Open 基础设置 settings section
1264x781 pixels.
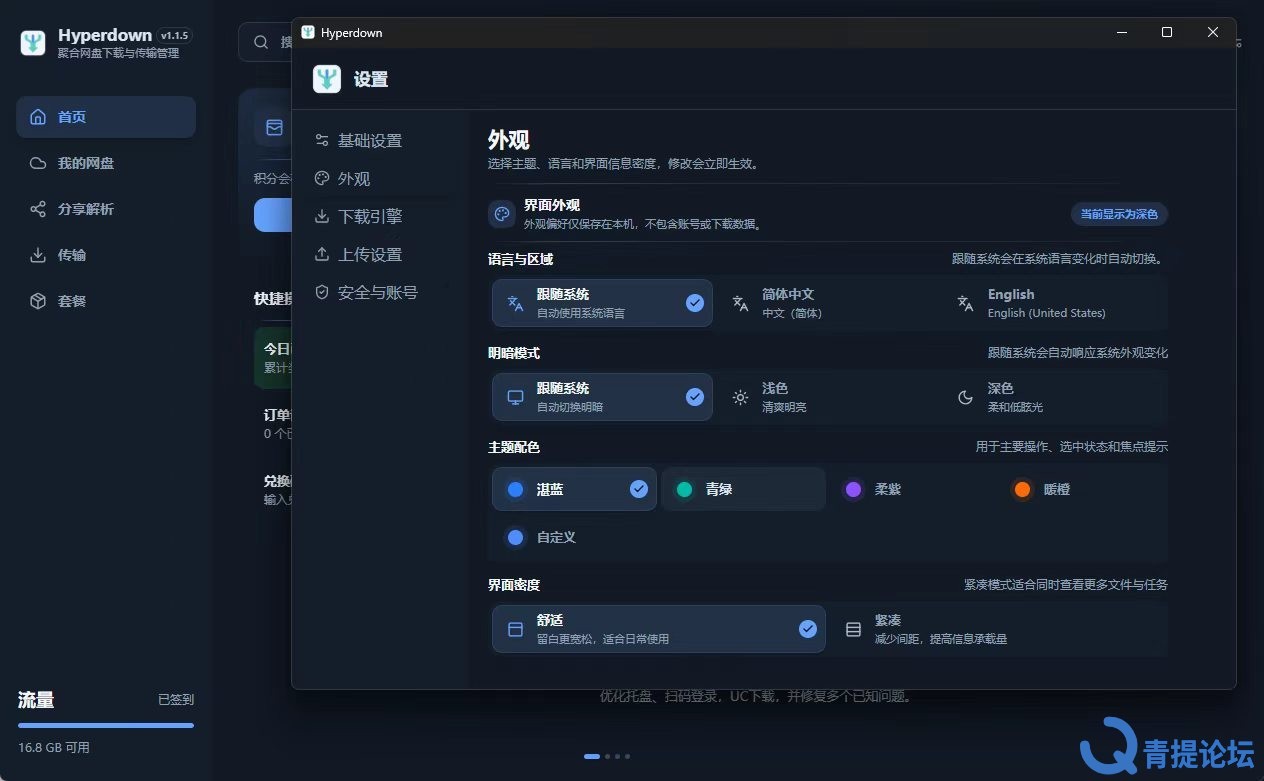pyautogui.click(x=380, y=140)
